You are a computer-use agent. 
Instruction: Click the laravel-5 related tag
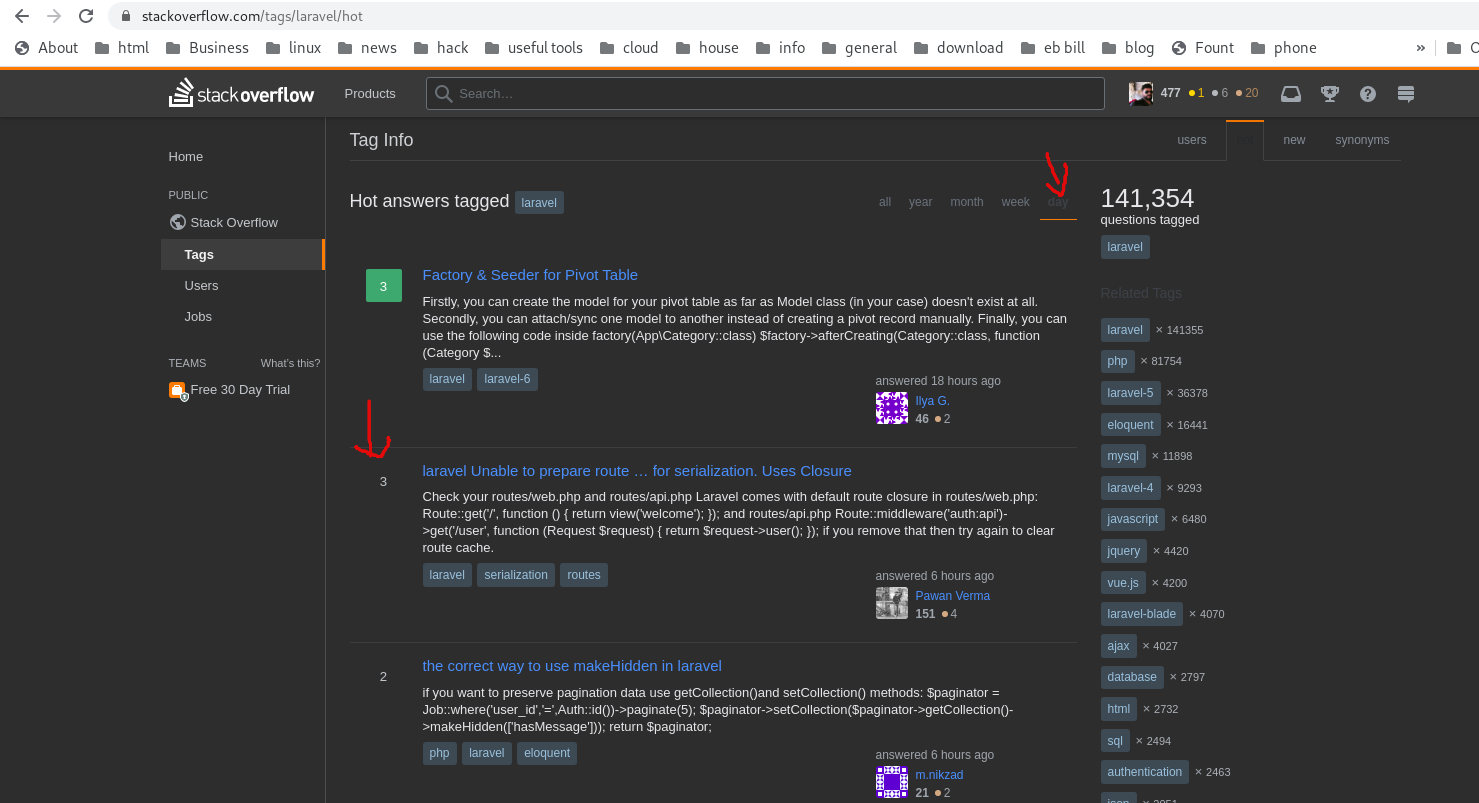coord(1130,393)
